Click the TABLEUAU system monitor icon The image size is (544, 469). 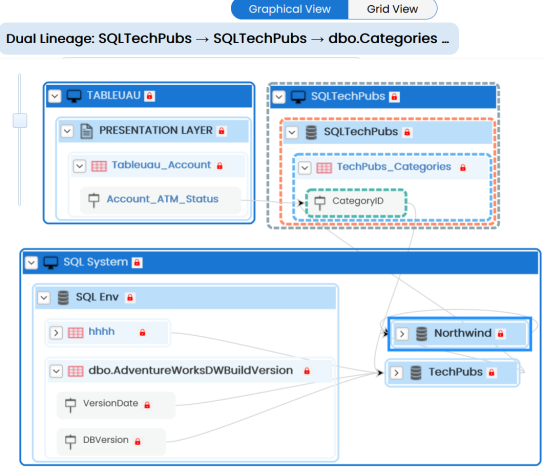74,96
